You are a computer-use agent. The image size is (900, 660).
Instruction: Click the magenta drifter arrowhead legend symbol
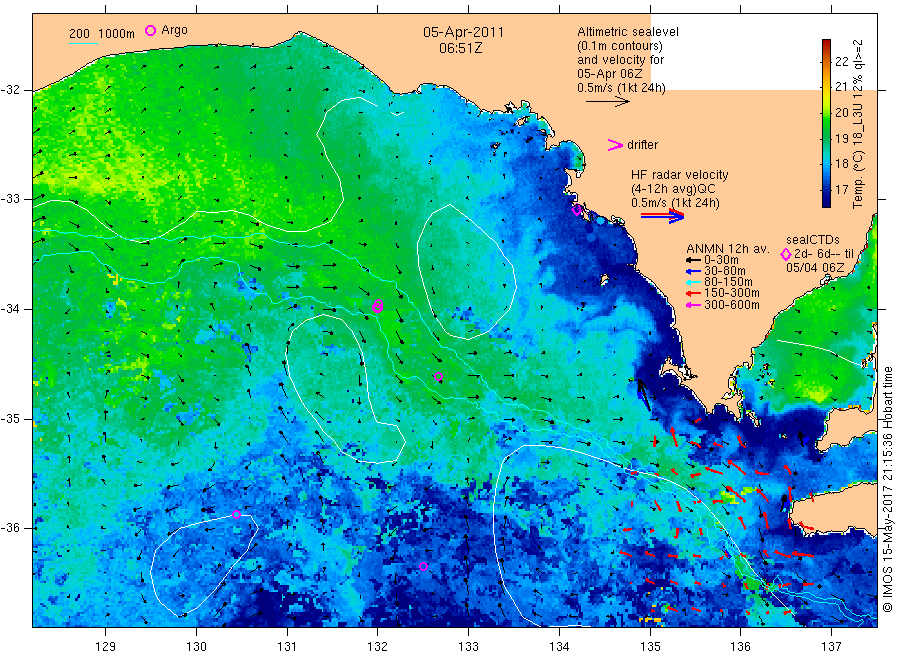tap(615, 145)
